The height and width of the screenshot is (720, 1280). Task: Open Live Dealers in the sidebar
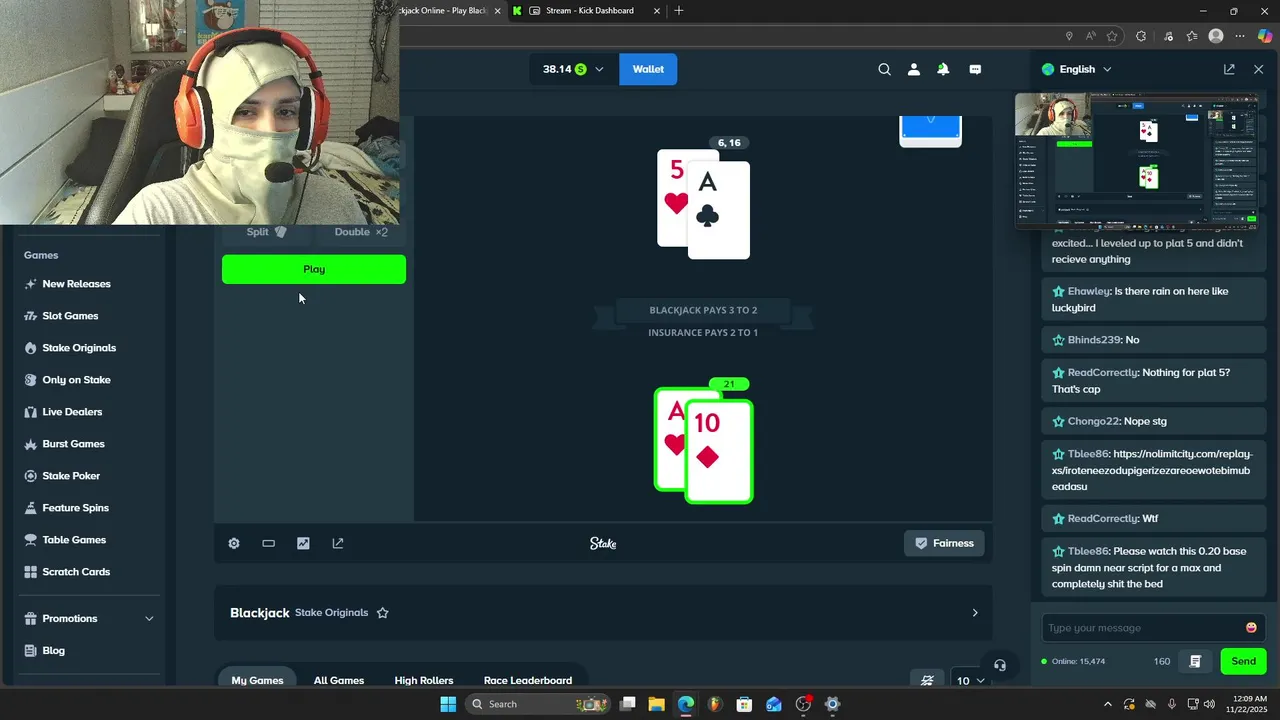coord(72,412)
